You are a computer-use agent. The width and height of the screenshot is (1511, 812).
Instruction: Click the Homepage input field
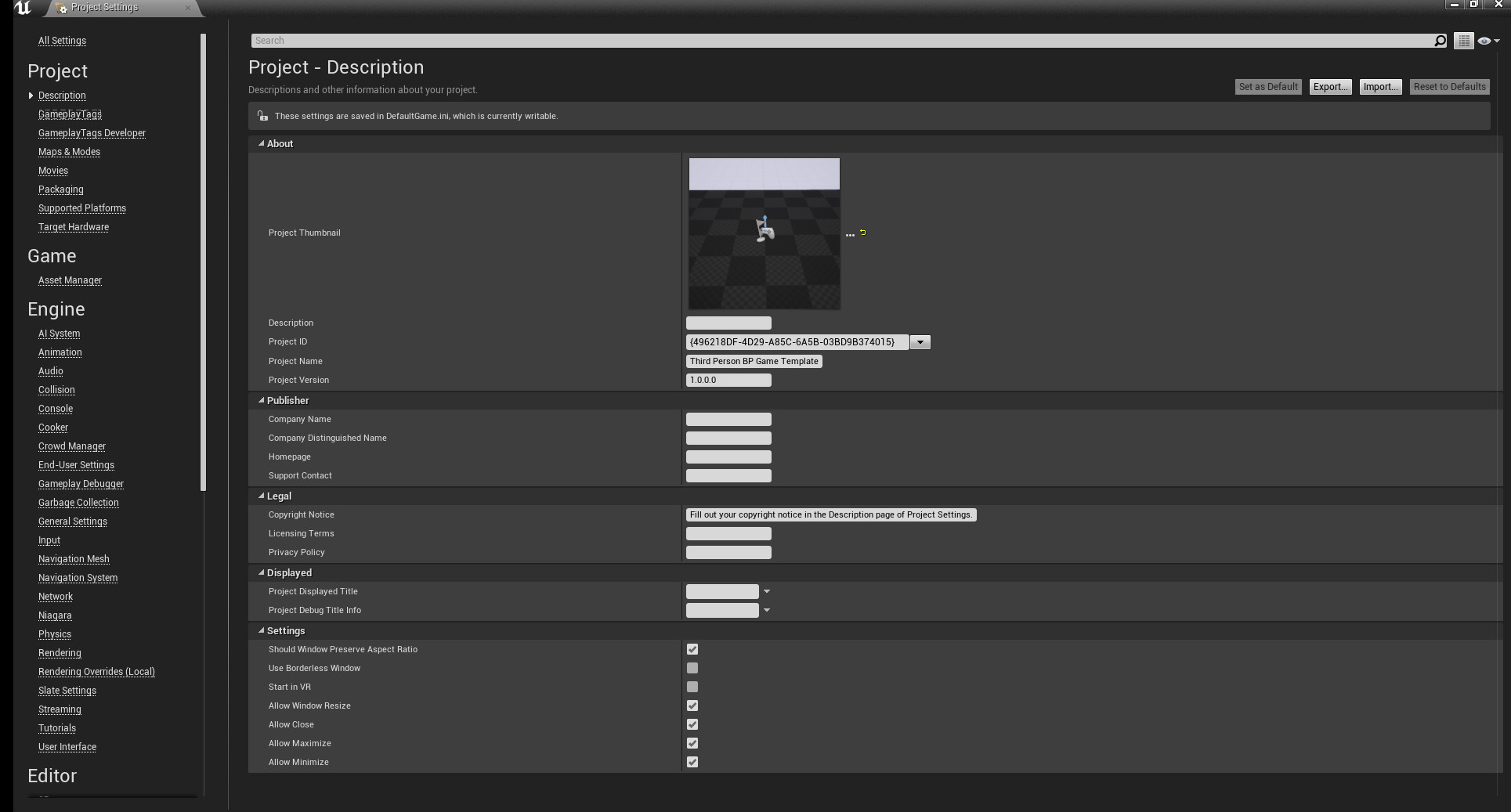tap(728, 457)
